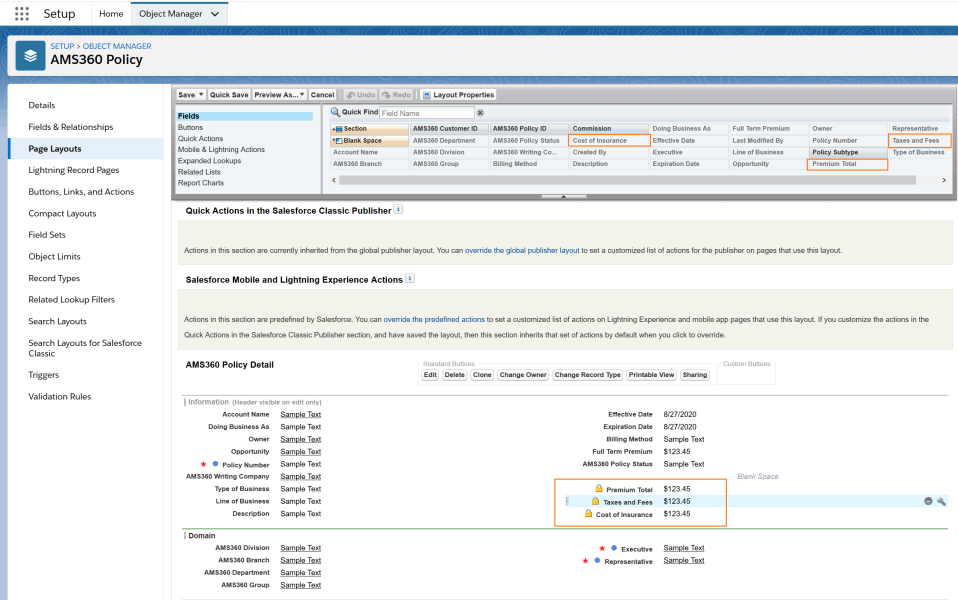Select Quick Actions in palette list
The height and width of the screenshot is (600, 958).
[201, 139]
